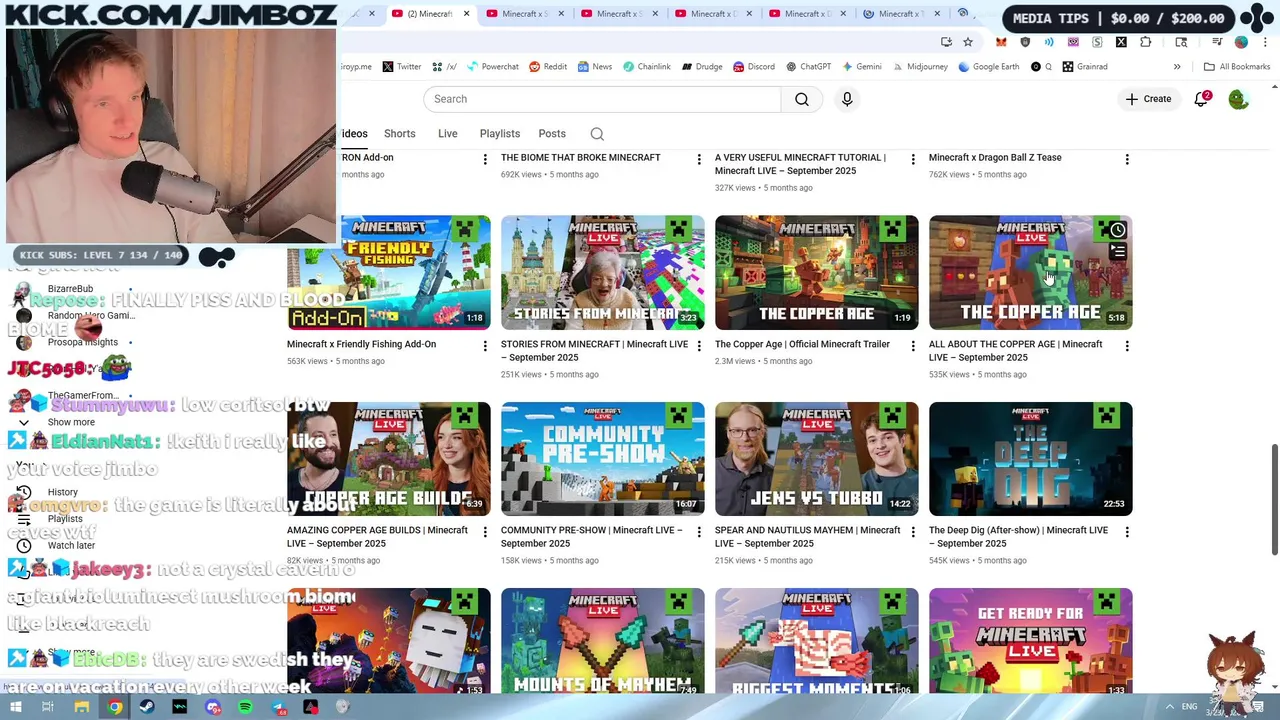
Task: Open the Google Earth bookmark
Action: (x=988, y=67)
